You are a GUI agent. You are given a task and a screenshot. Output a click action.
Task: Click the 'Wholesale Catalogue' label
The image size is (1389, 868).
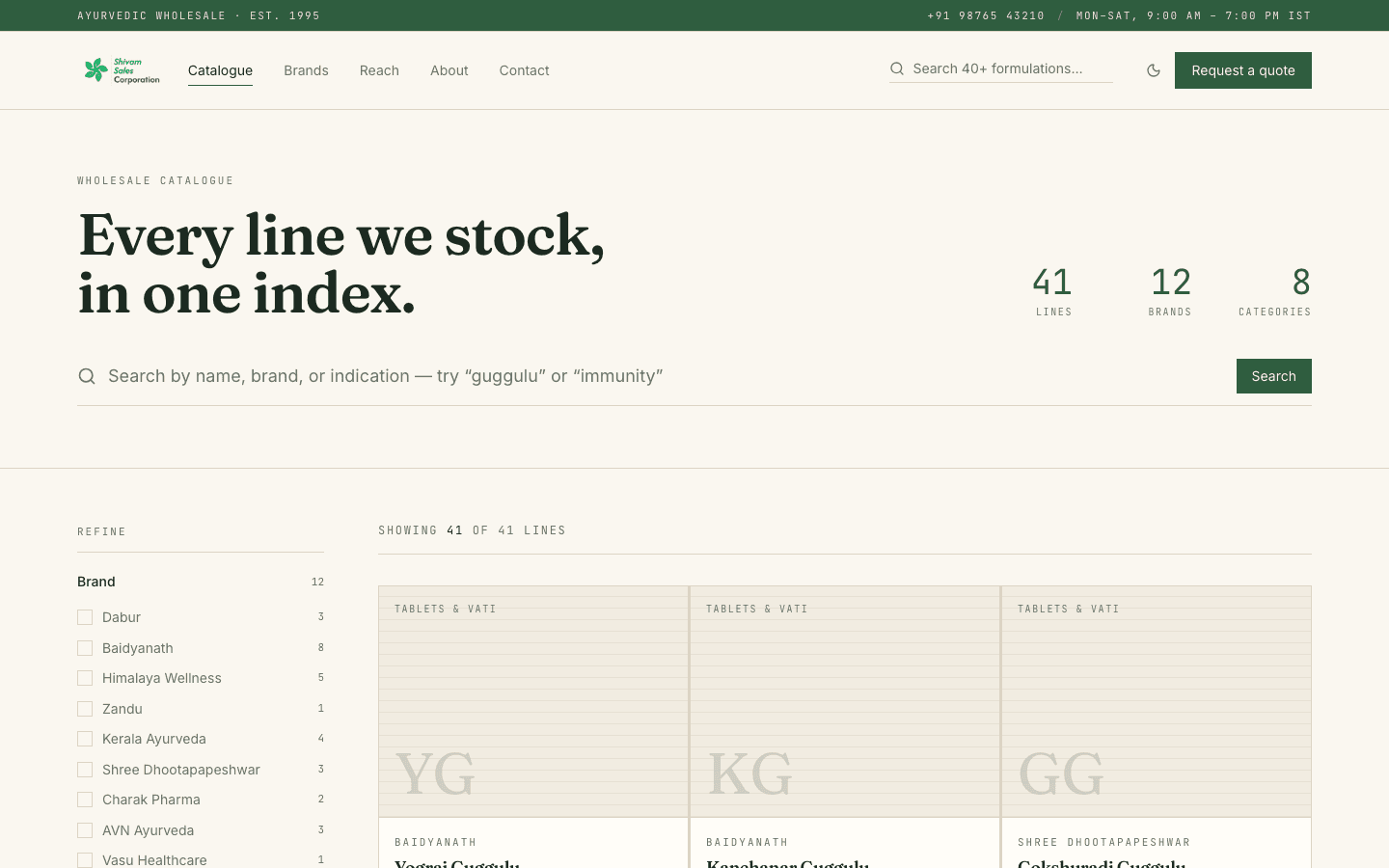pyautogui.click(x=155, y=180)
